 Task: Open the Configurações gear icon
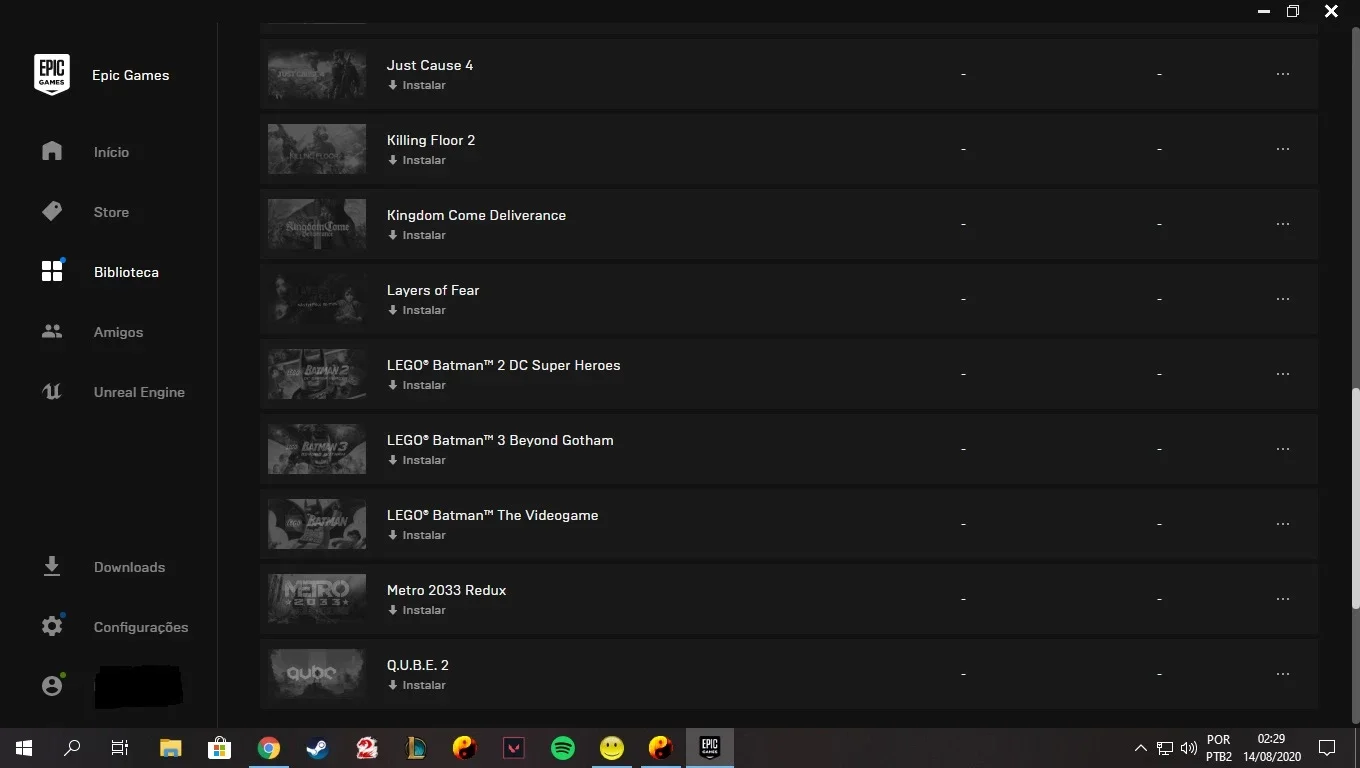pos(52,626)
